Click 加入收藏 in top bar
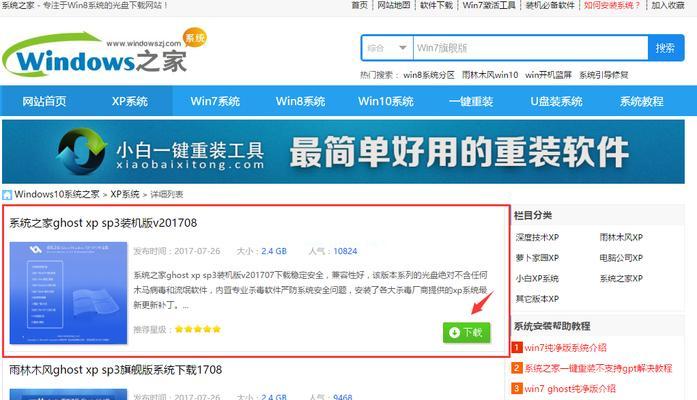The width and height of the screenshot is (697, 400). tap(668, 5)
